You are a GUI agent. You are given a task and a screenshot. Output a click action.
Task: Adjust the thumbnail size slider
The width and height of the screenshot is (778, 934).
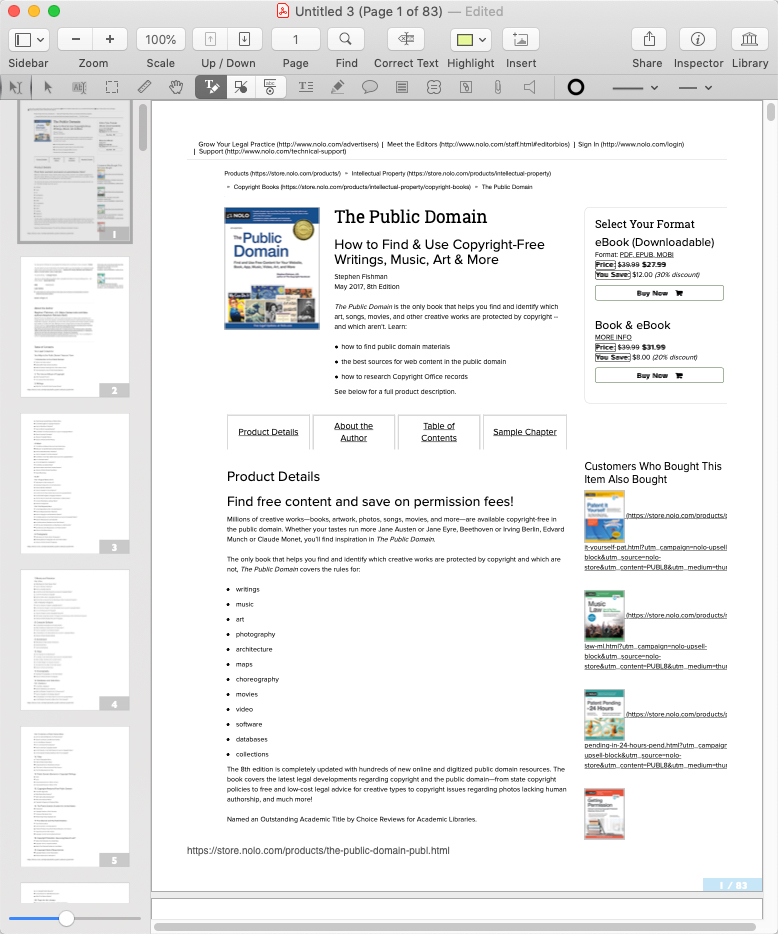(66, 919)
